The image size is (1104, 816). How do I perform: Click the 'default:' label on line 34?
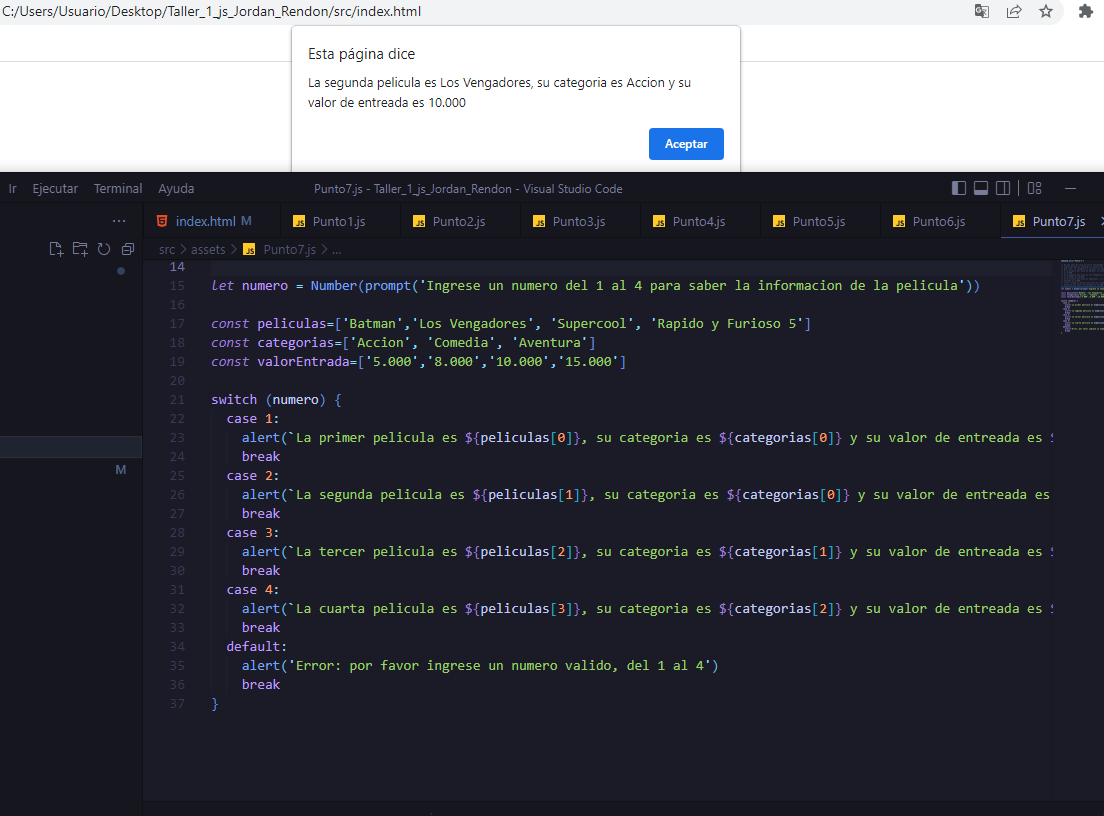(256, 646)
